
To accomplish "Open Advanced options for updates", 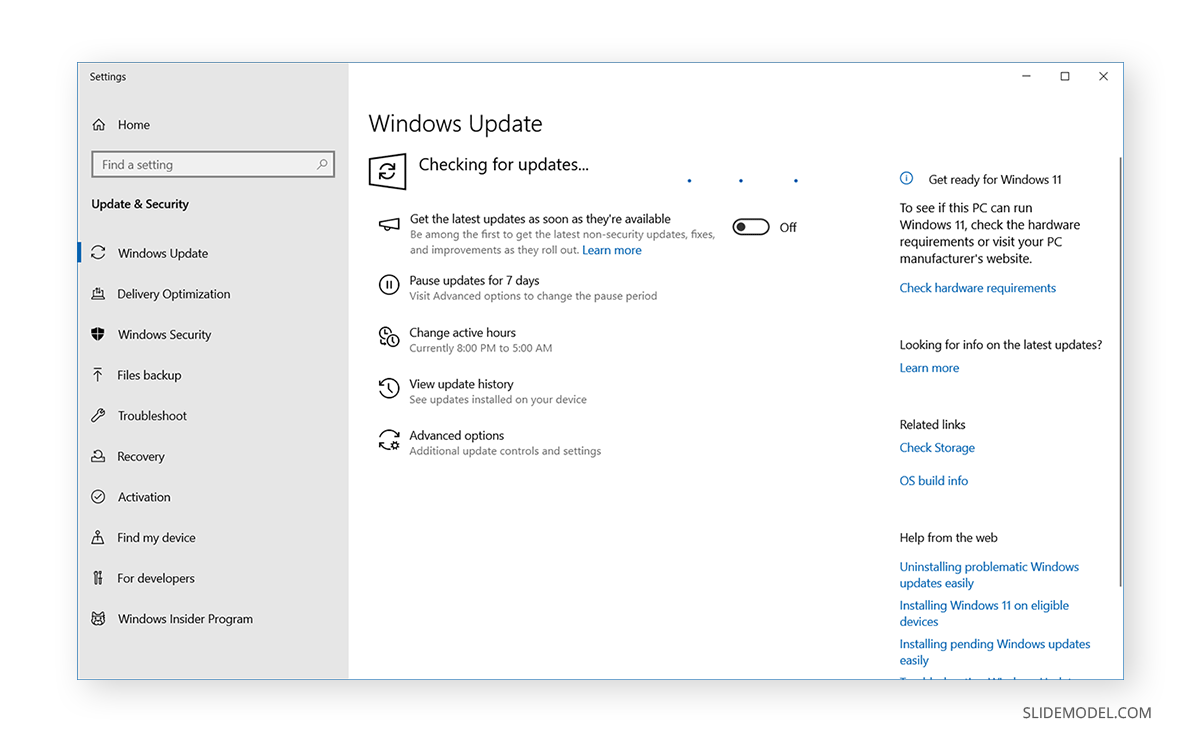I will pyautogui.click(x=457, y=435).
